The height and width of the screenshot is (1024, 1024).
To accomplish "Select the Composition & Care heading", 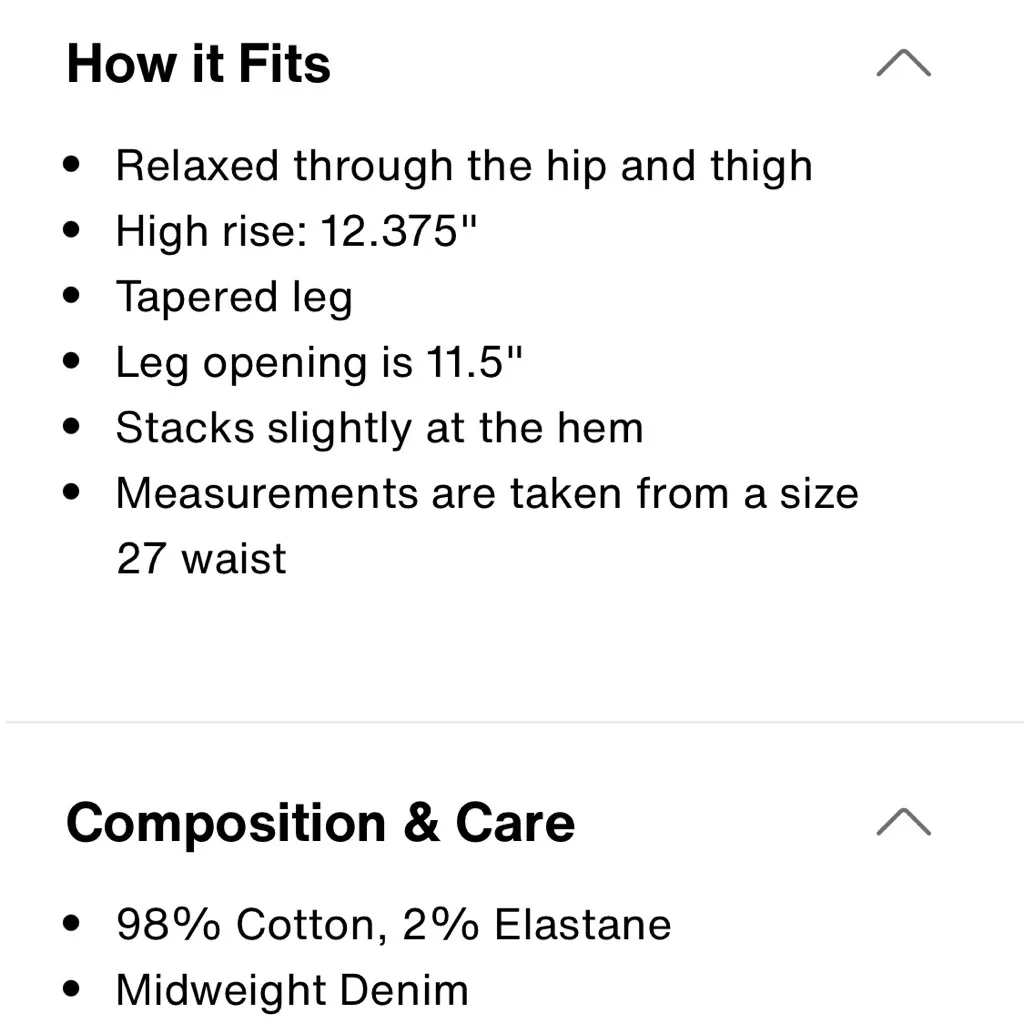I will [321, 823].
